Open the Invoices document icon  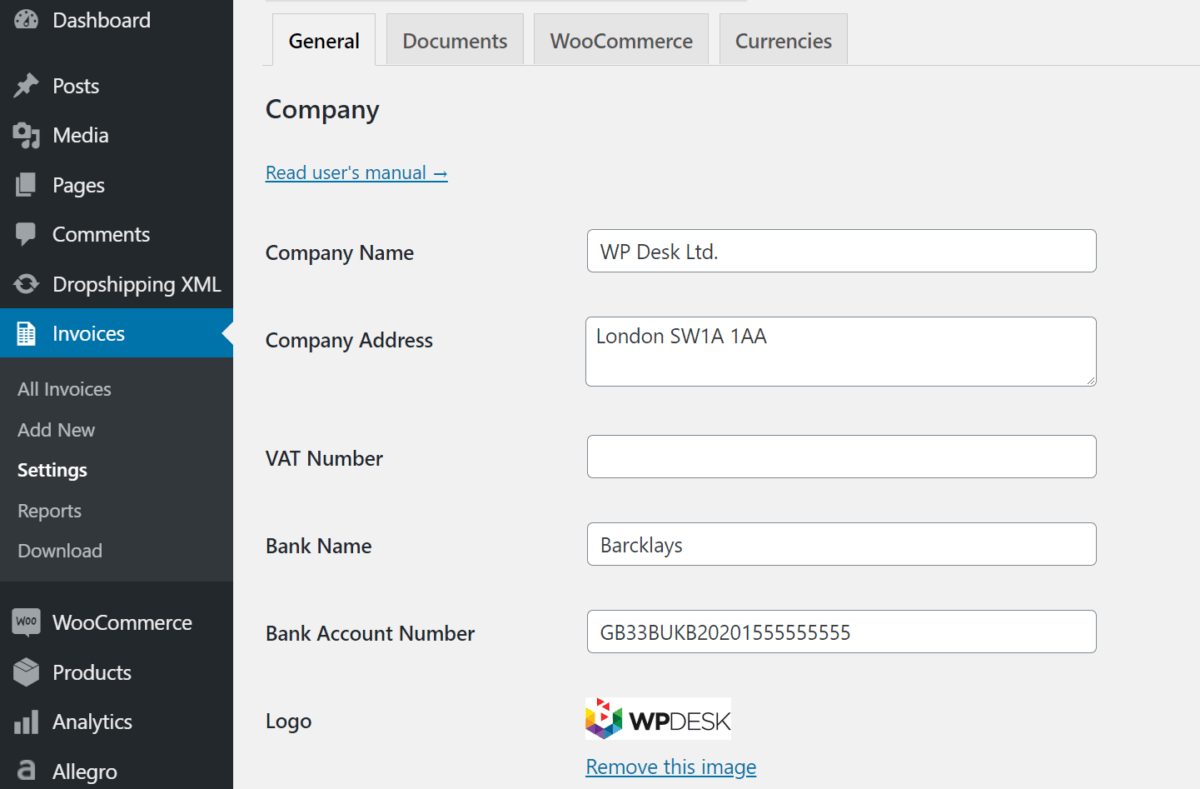[25, 333]
